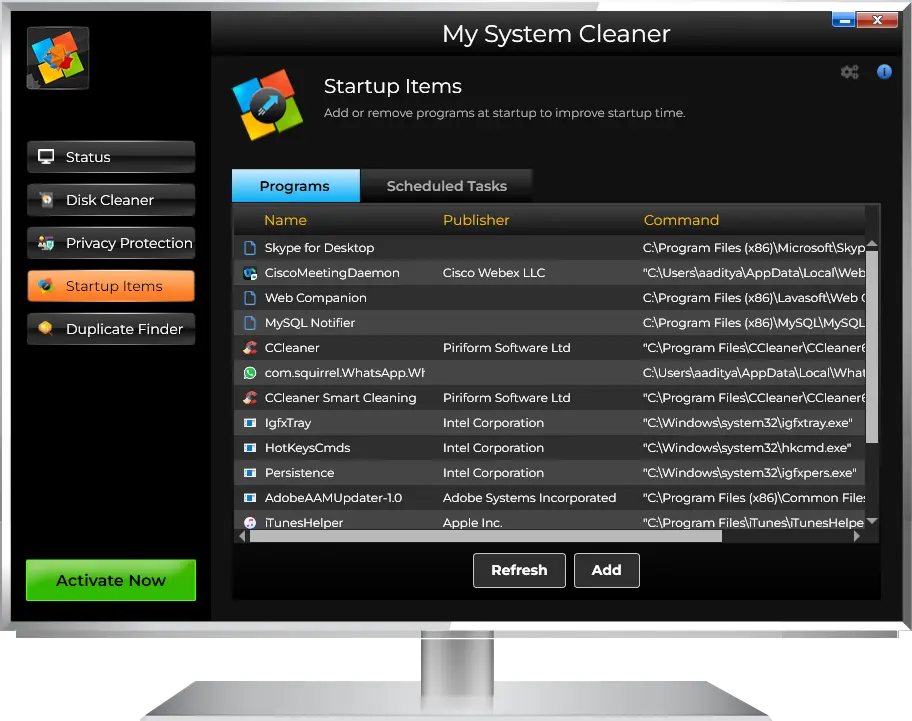This screenshot has height=721, width=912.
Task: Click the igfxpers.exe command path
Action: click(x=750, y=473)
